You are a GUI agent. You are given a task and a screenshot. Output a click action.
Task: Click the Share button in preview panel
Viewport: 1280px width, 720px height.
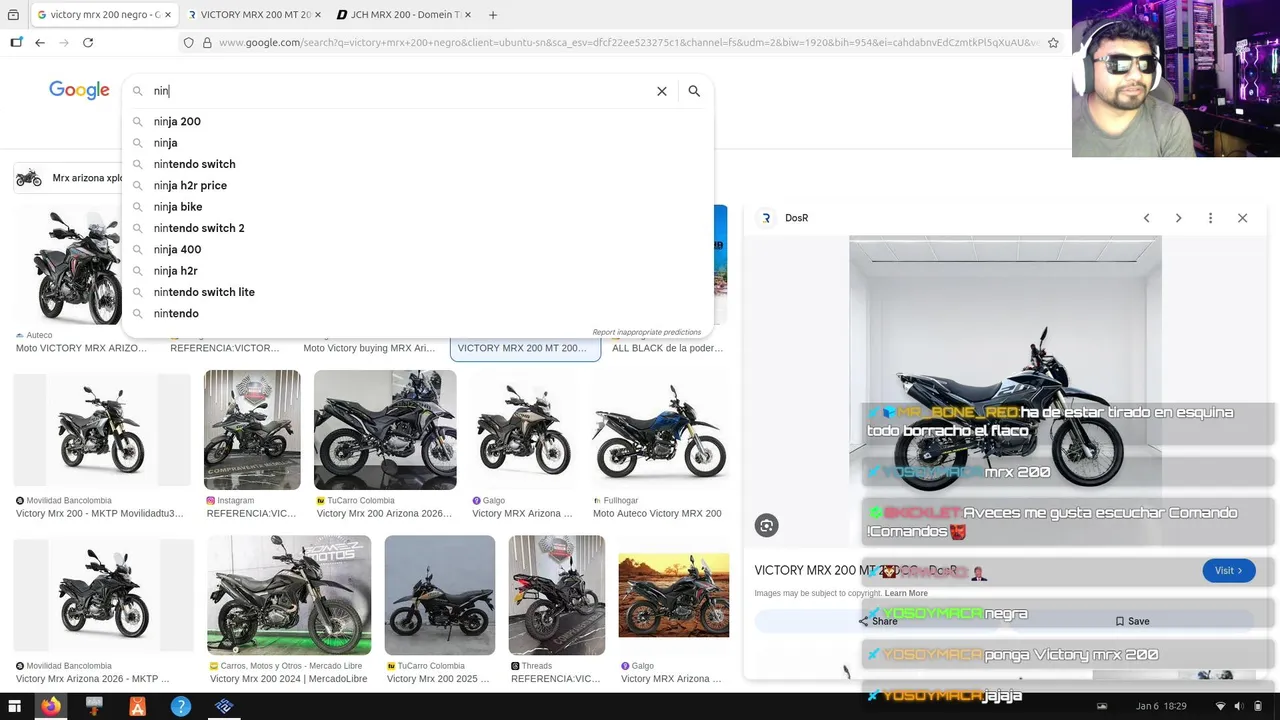coord(878,621)
